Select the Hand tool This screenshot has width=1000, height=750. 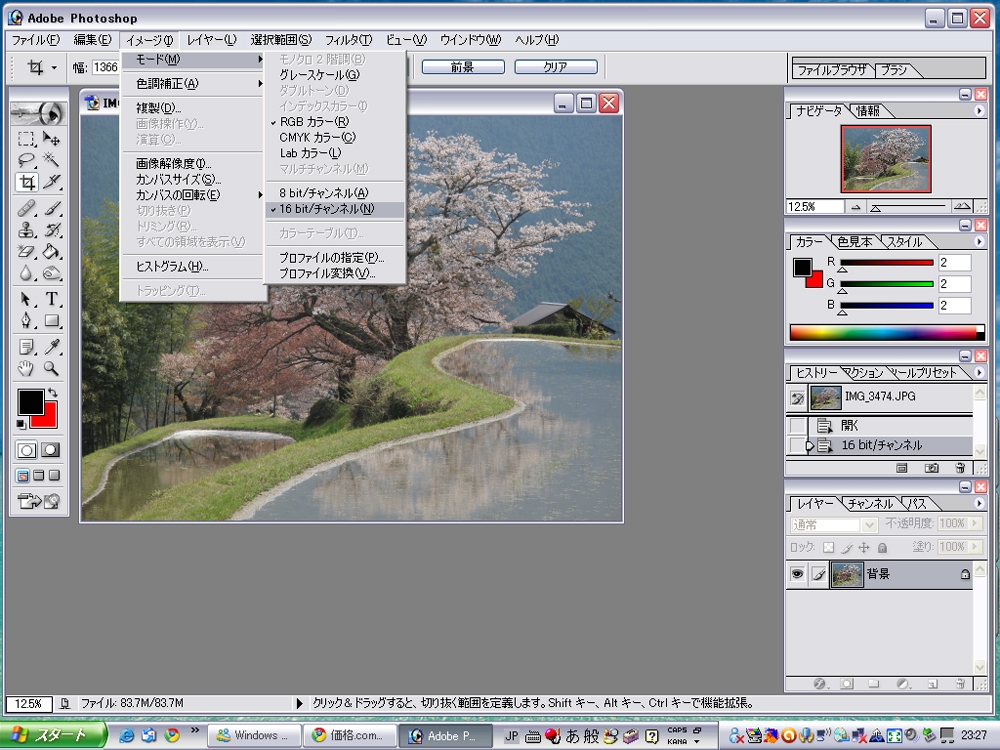[27, 369]
